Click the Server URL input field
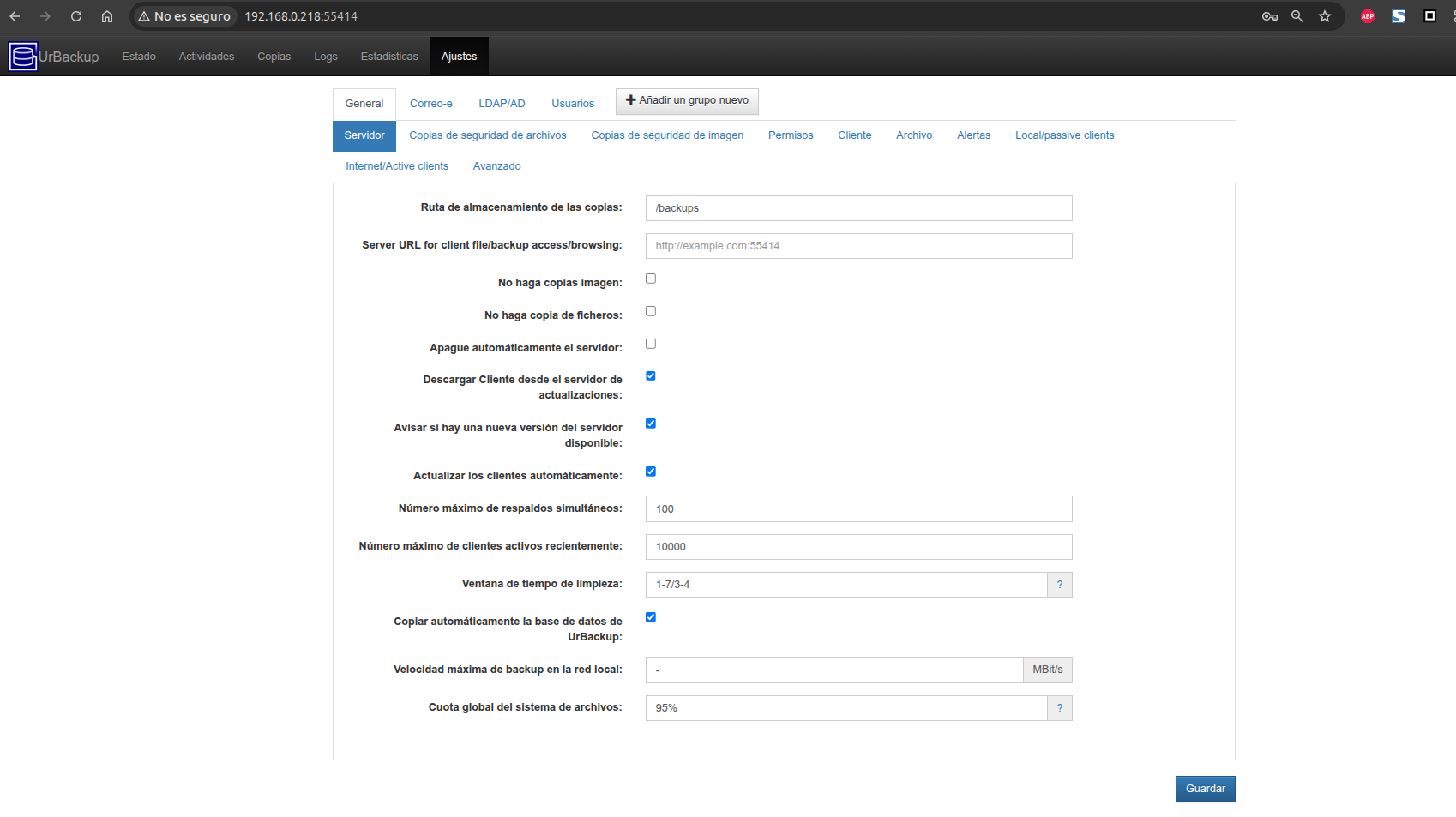This screenshot has height=817, width=1456. click(858, 246)
